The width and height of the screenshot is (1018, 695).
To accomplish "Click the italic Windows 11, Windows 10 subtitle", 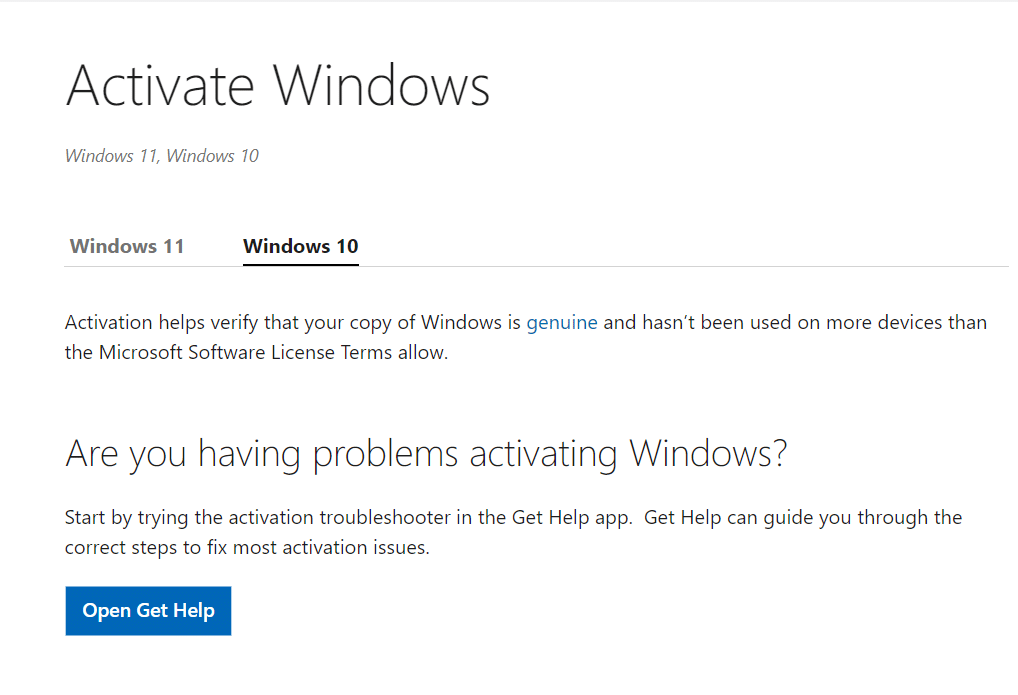I will click(162, 156).
